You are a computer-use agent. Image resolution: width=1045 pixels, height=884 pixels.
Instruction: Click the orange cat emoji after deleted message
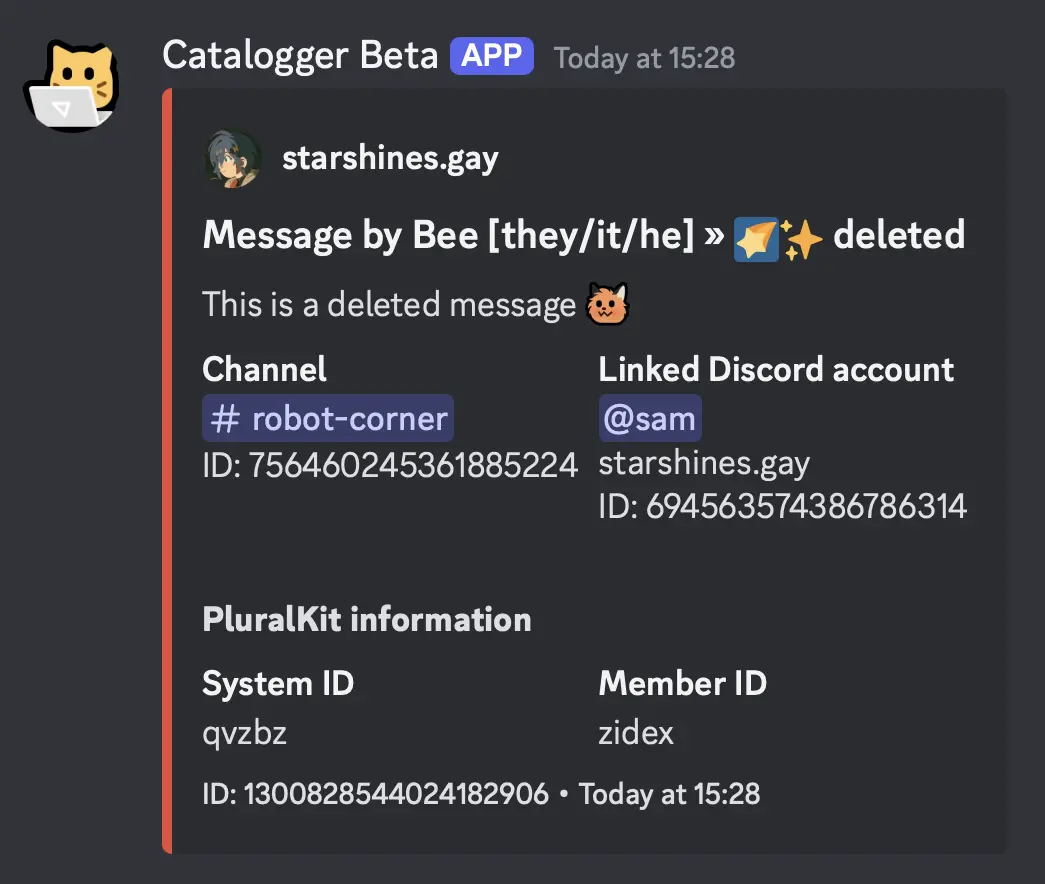[610, 304]
